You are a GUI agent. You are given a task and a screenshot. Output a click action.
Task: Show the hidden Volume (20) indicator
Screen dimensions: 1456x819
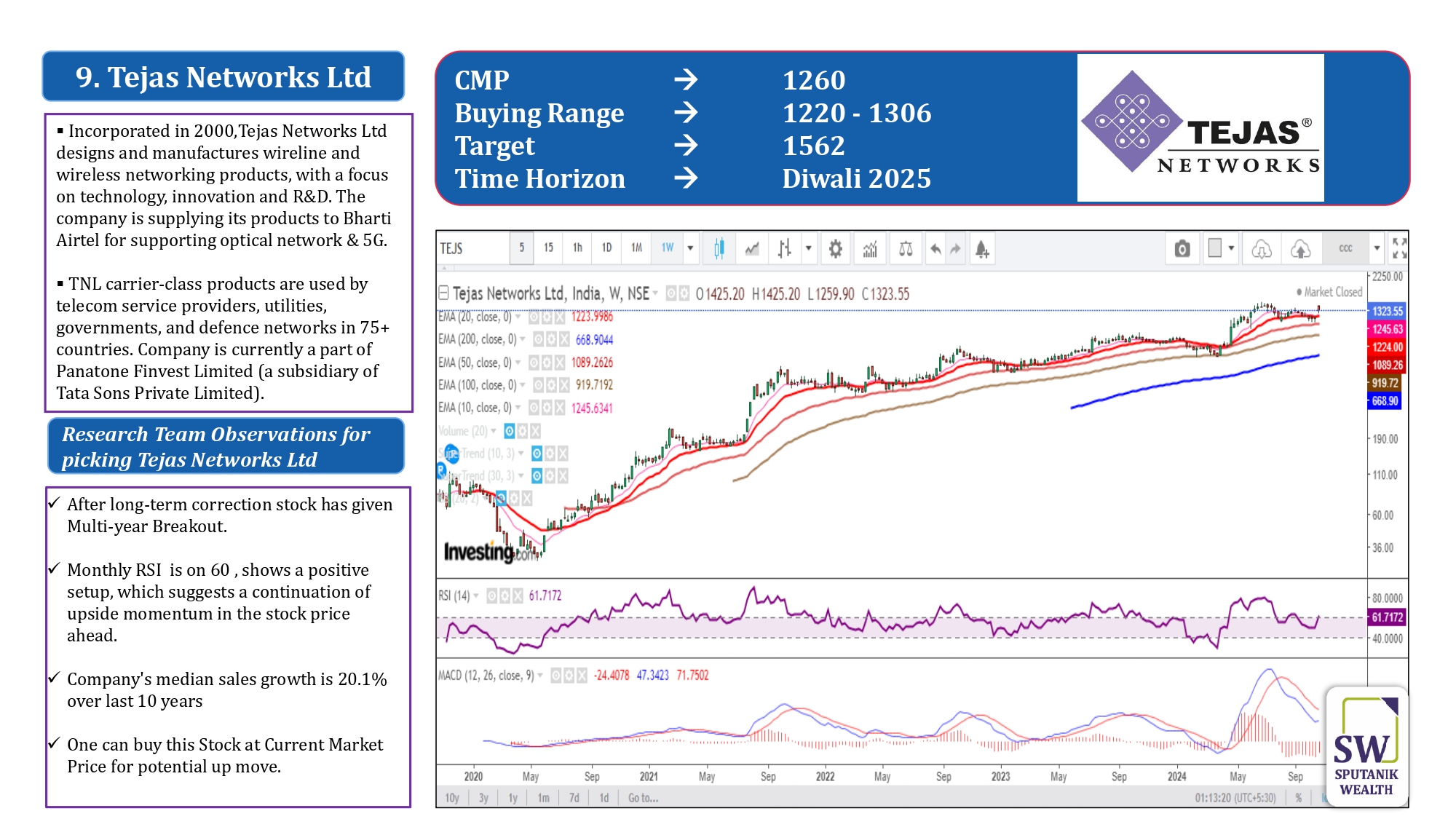(x=510, y=431)
